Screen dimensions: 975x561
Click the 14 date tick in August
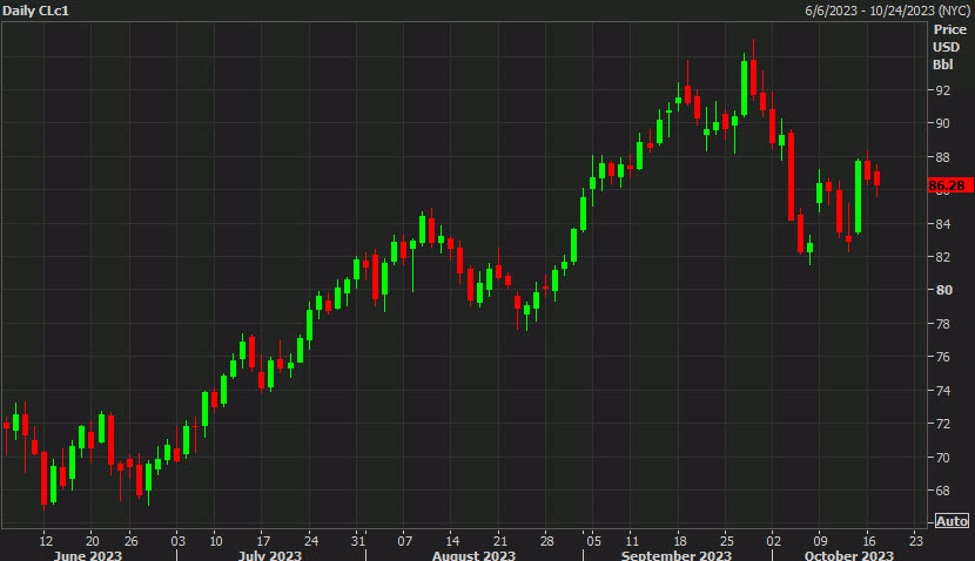452,540
